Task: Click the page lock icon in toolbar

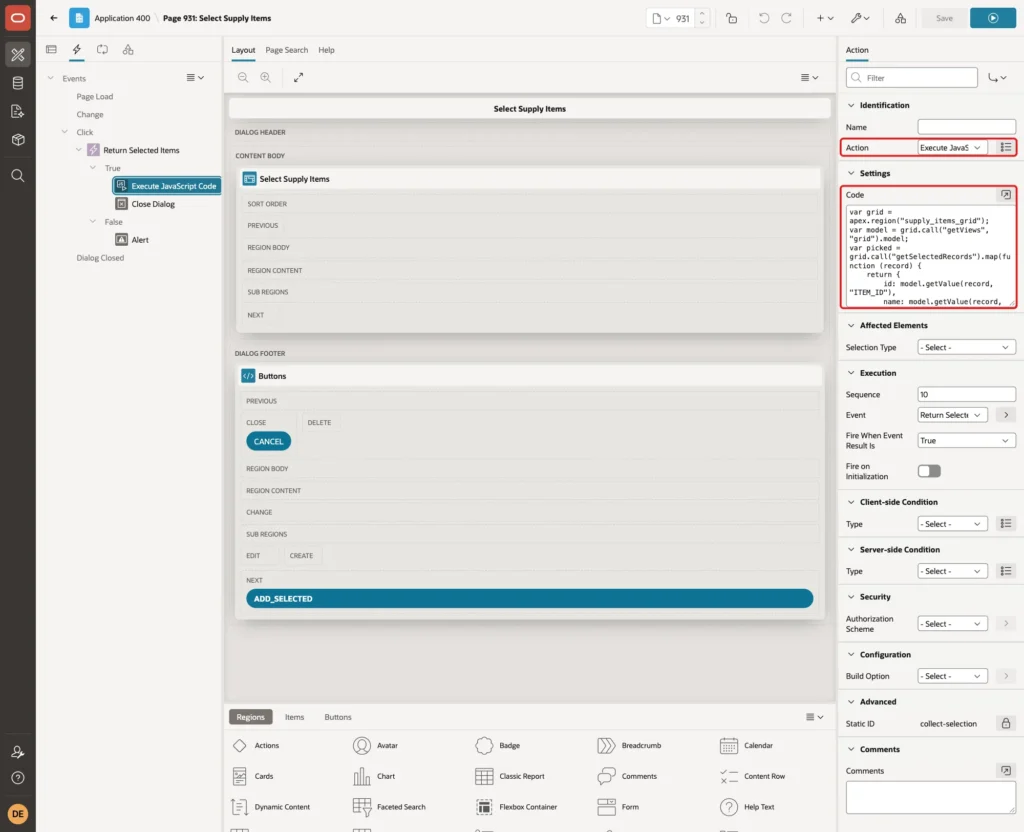Action: click(x=731, y=18)
